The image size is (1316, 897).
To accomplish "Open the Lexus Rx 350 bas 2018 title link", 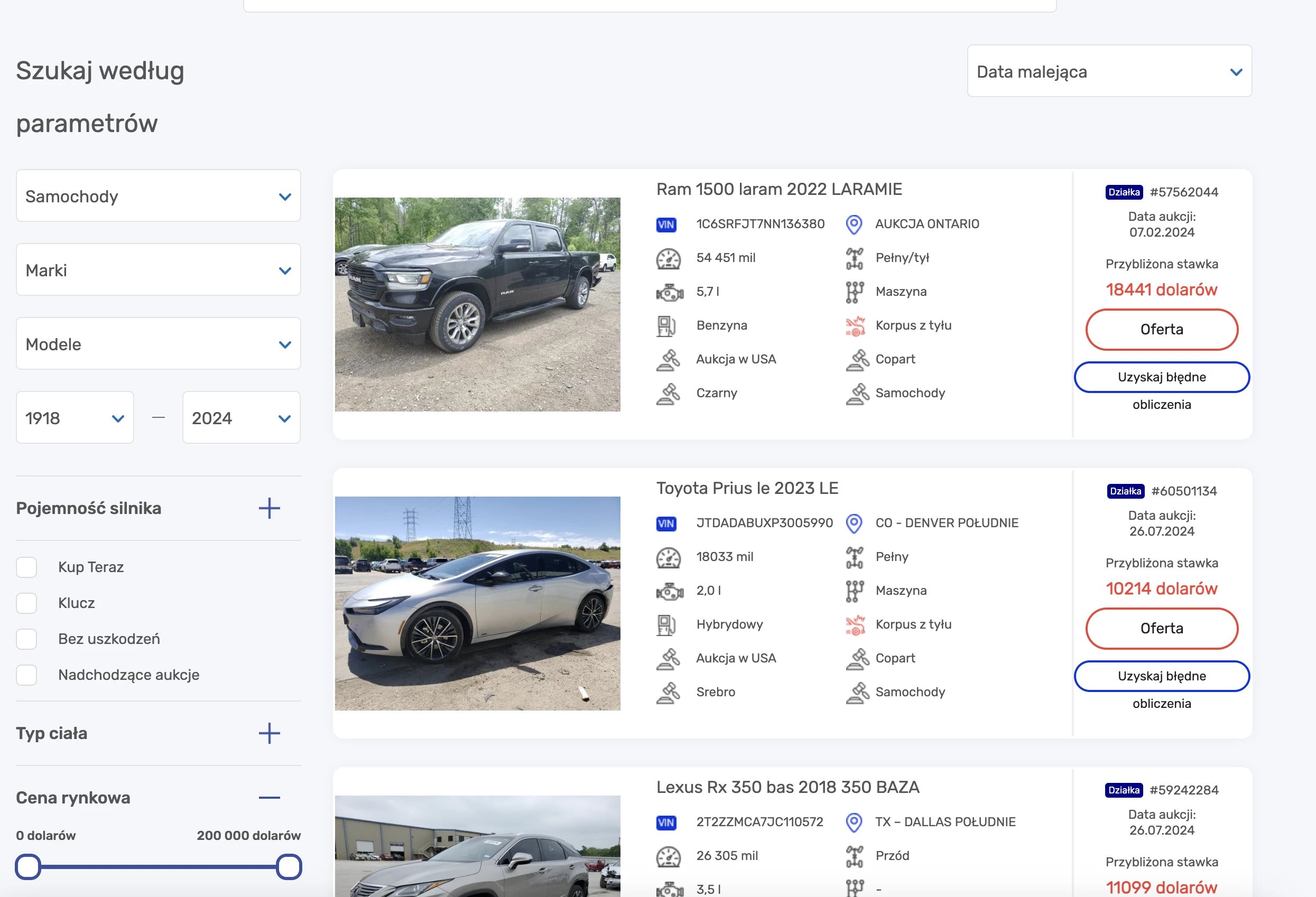I will (787, 787).
